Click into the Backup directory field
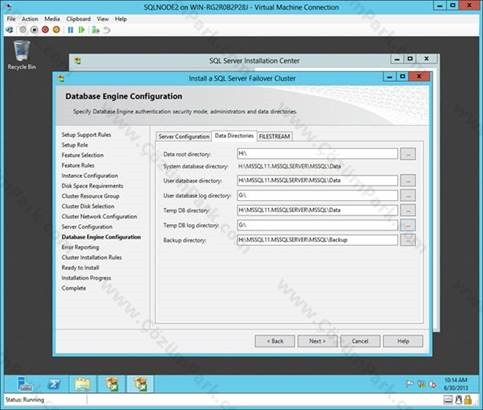The image size is (483, 410). point(317,240)
